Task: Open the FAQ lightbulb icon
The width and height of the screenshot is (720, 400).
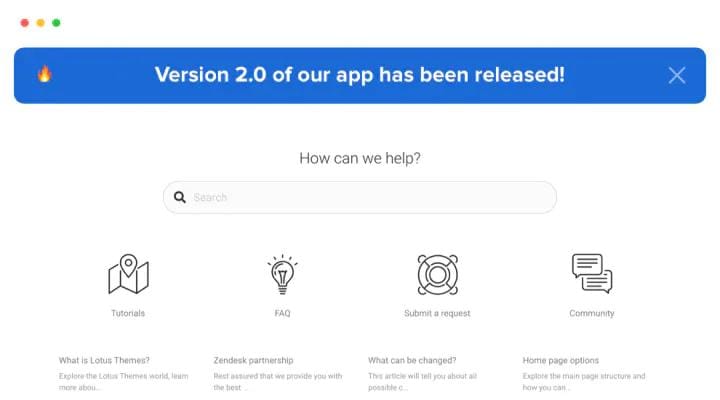Action: [282, 274]
